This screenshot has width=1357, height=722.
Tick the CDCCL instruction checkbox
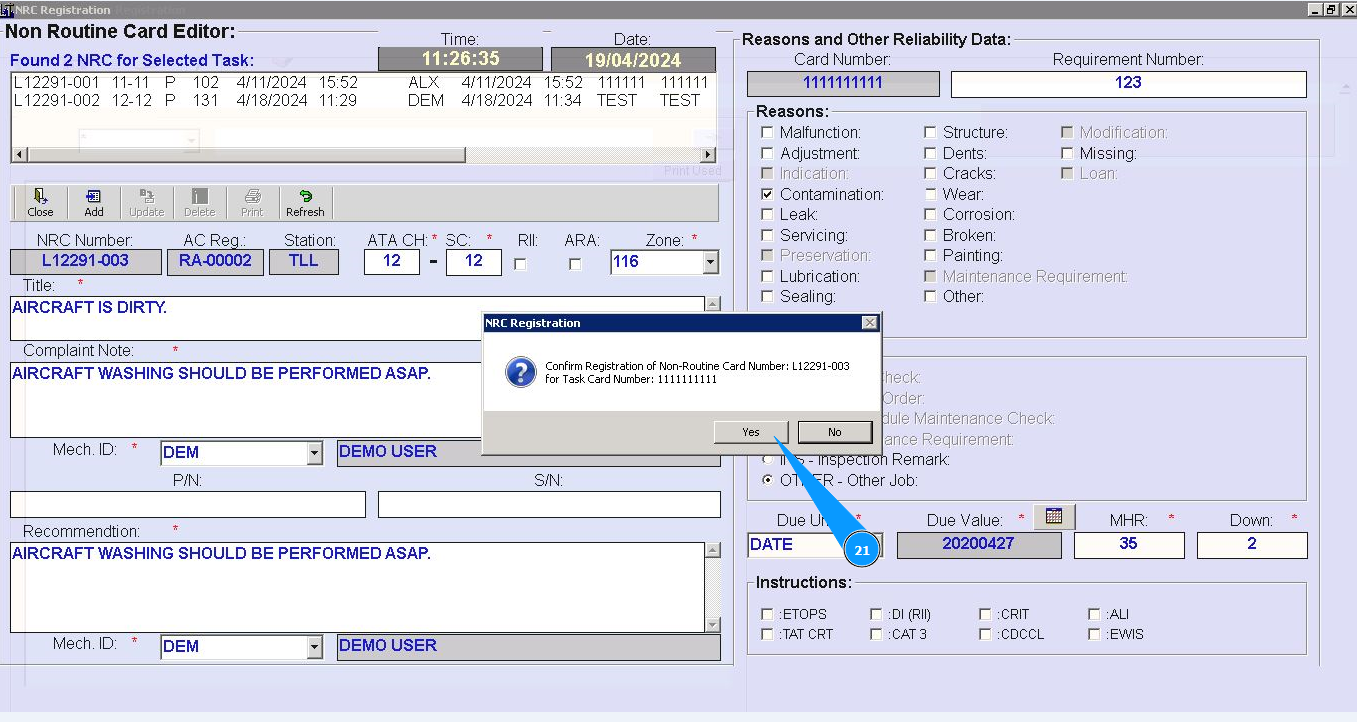coord(986,634)
